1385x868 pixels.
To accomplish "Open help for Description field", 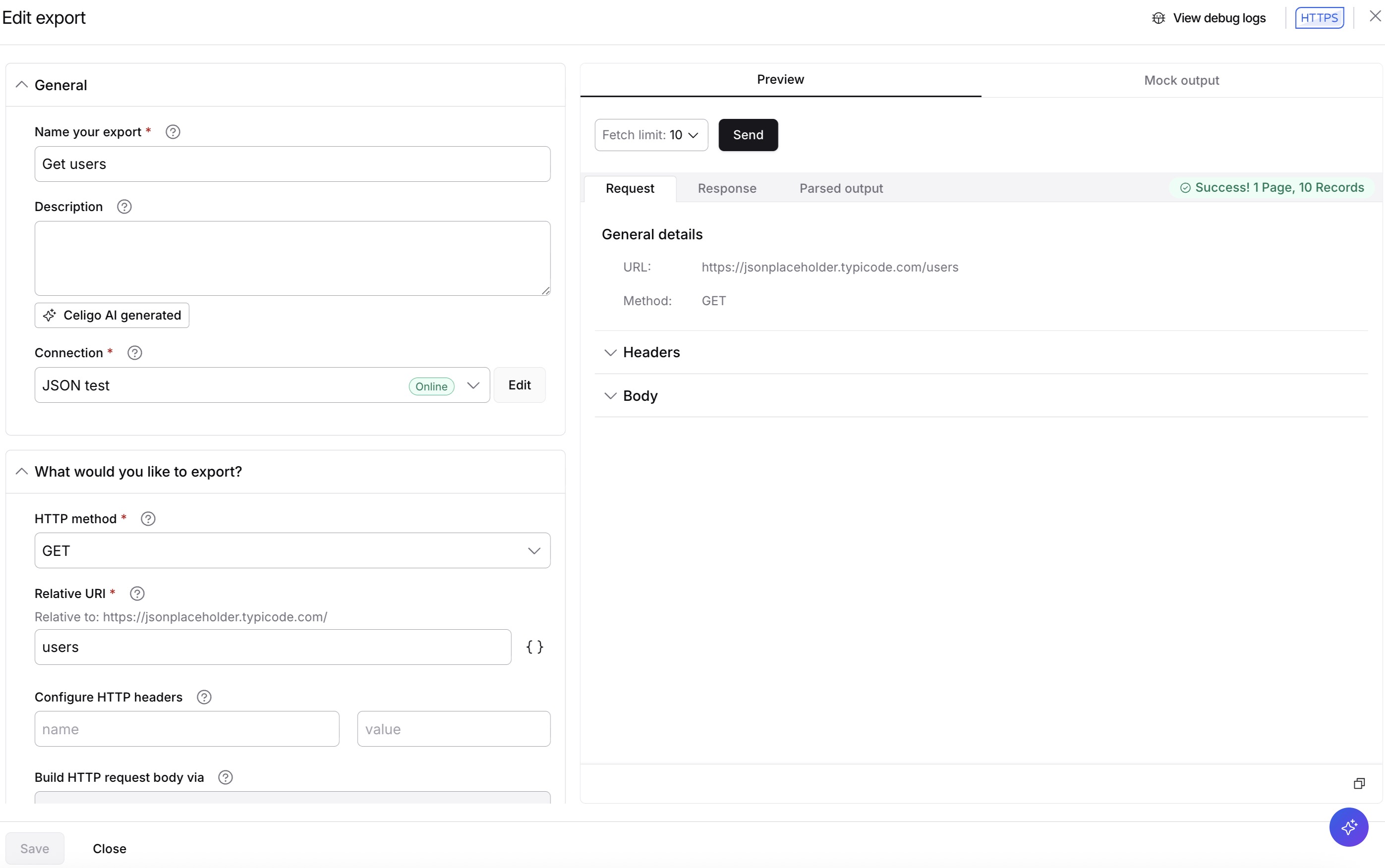I will coord(124,207).
